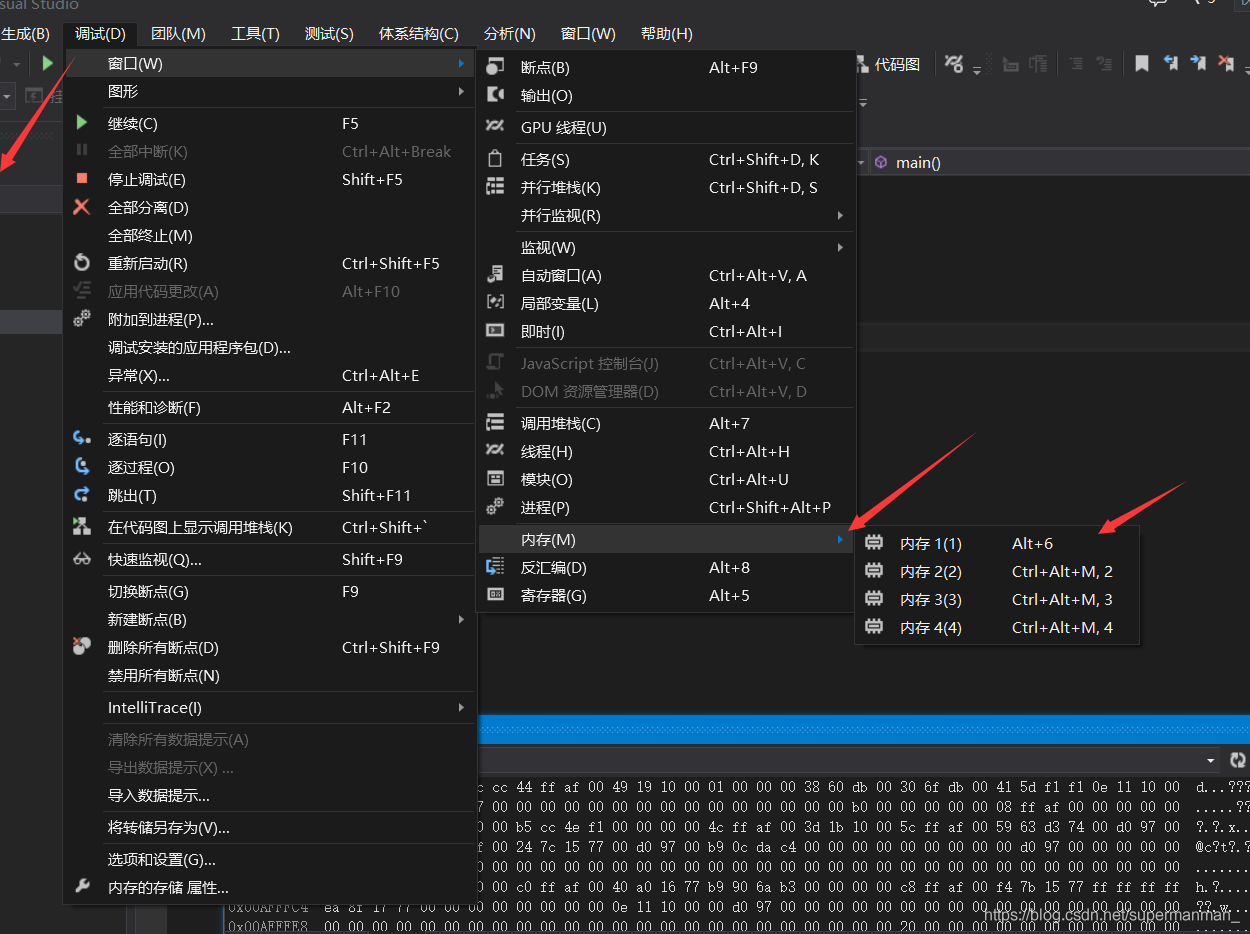1250x934 pixels.
Task: Click the 断点(B) window icon
Action: pos(495,67)
